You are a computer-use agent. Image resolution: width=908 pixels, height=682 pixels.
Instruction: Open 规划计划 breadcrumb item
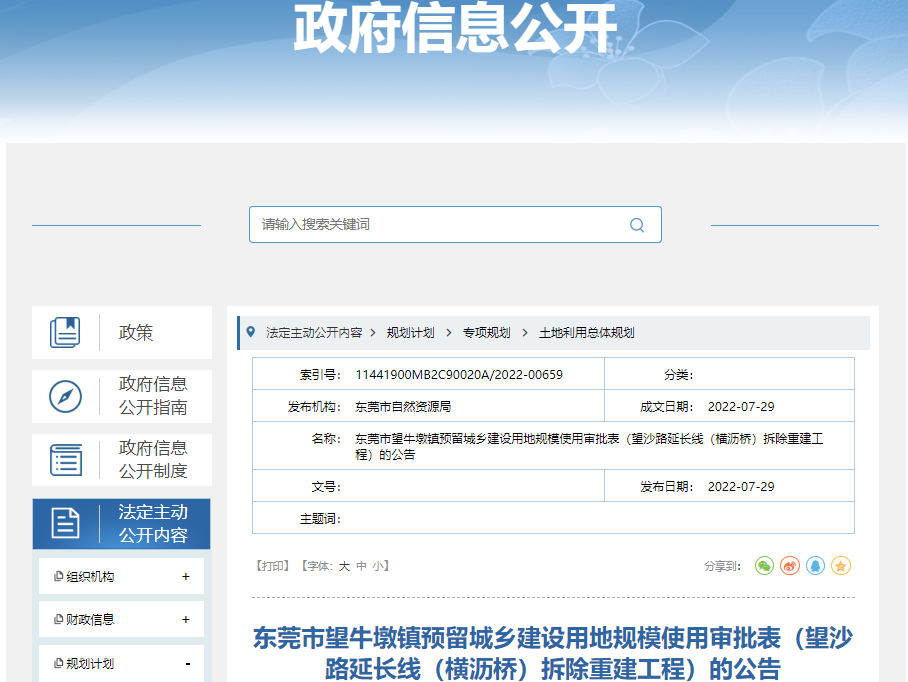pos(410,333)
